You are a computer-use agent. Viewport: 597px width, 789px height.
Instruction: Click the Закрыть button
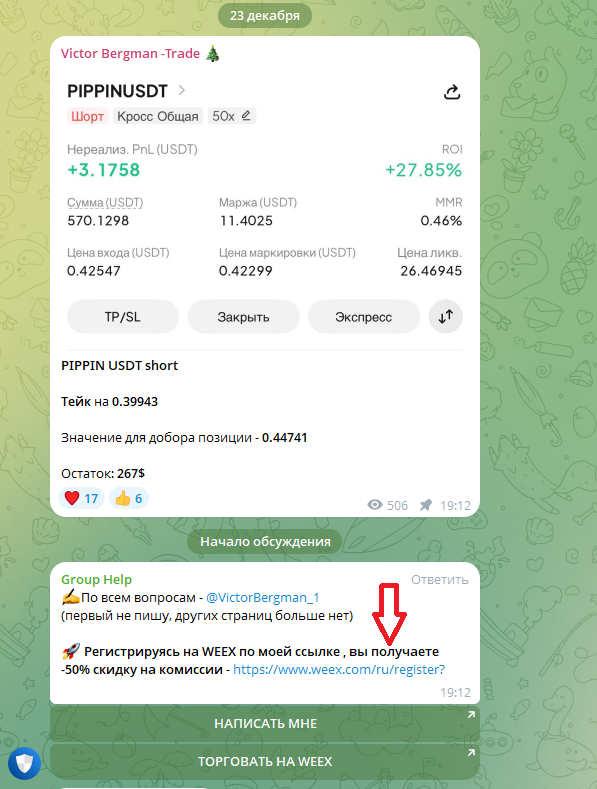click(243, 317)
